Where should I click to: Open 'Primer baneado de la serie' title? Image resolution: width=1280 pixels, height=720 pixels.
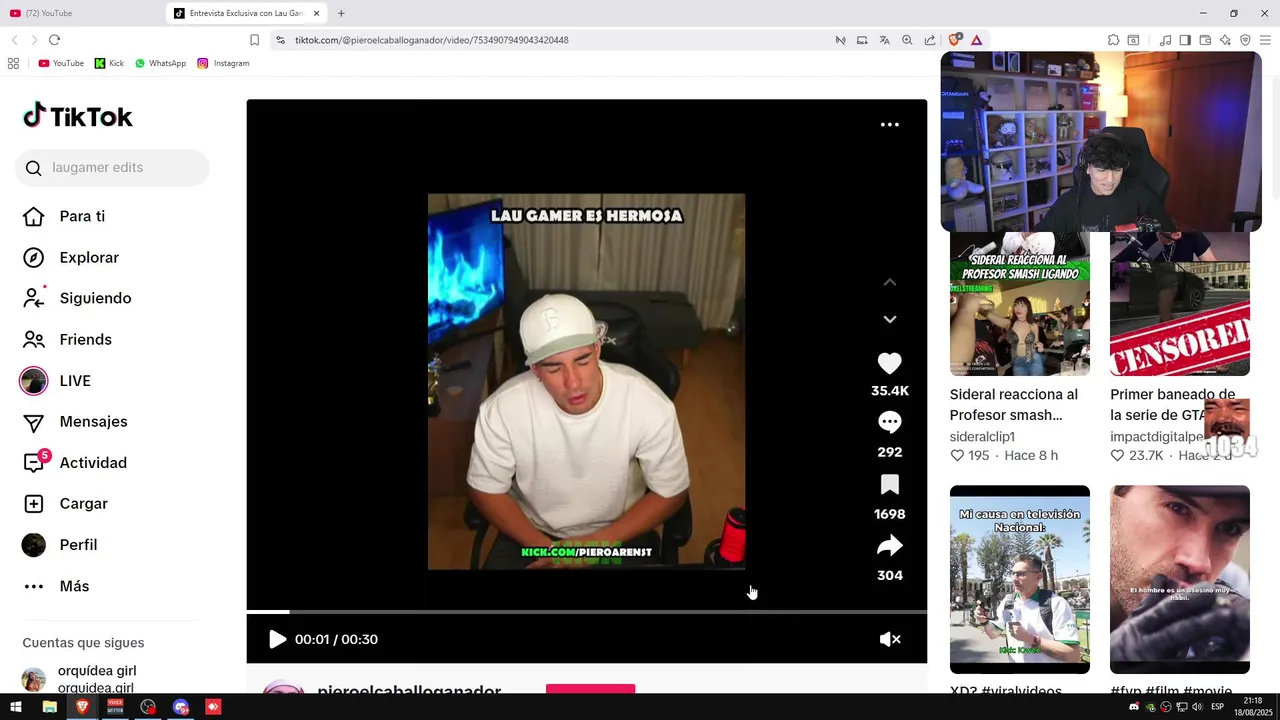click(x=1172, y=405)
